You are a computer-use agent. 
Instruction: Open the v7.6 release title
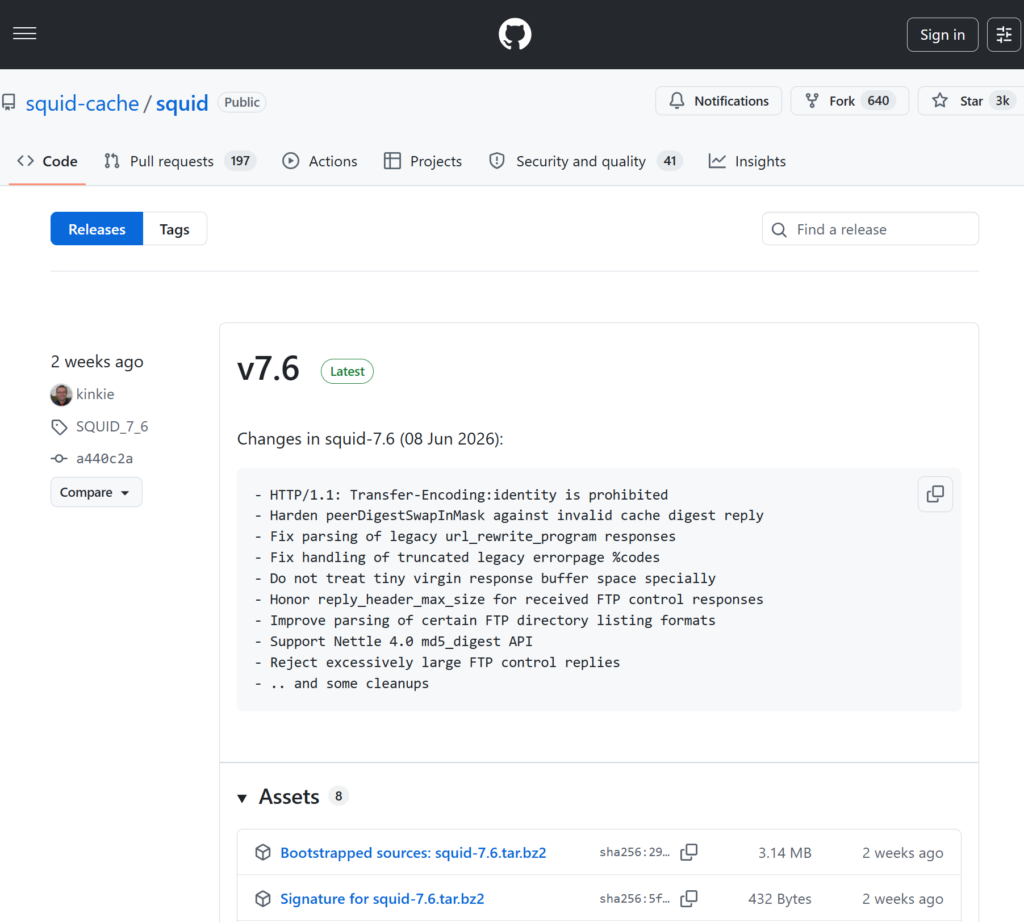[268, 368]
